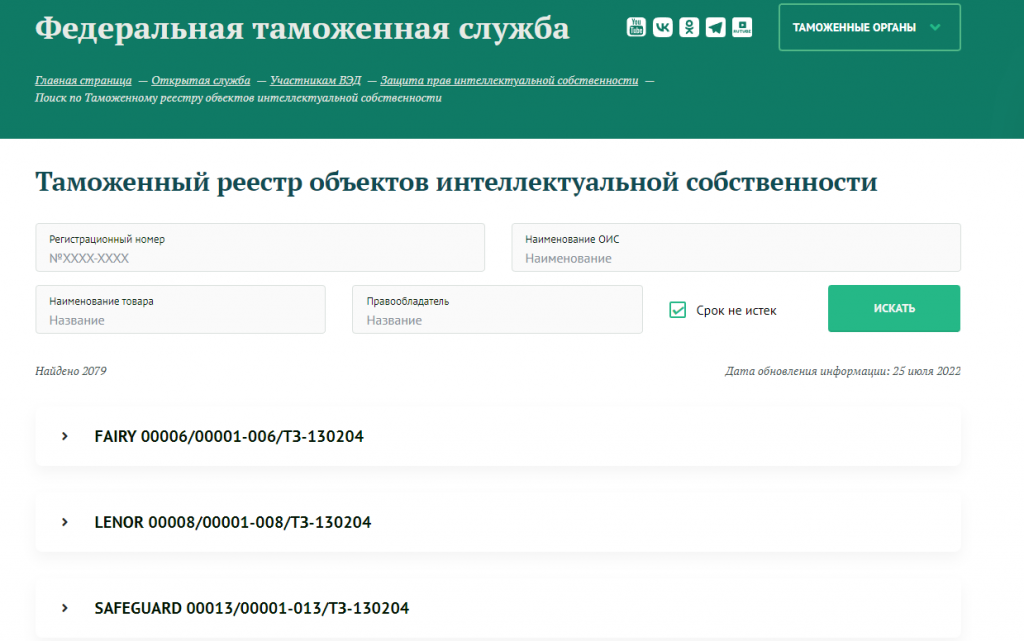
Task: Click the 'Федеральная таможенная служба' site title
Action: [302, 28]
